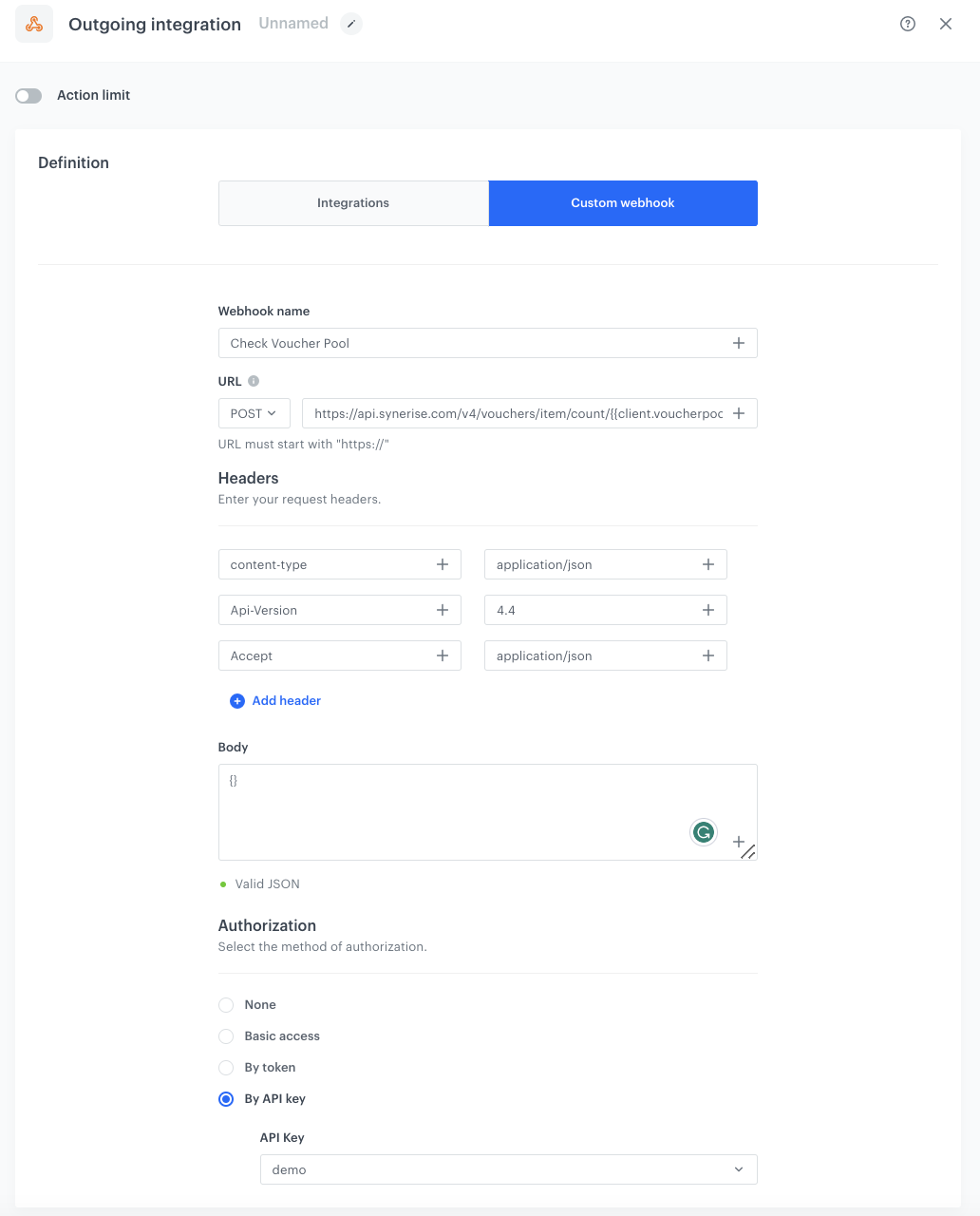Click plus icon in the 4.4 value field
Screen dimensions: 980x1216
pyautogui.click(x=707, y=610)
